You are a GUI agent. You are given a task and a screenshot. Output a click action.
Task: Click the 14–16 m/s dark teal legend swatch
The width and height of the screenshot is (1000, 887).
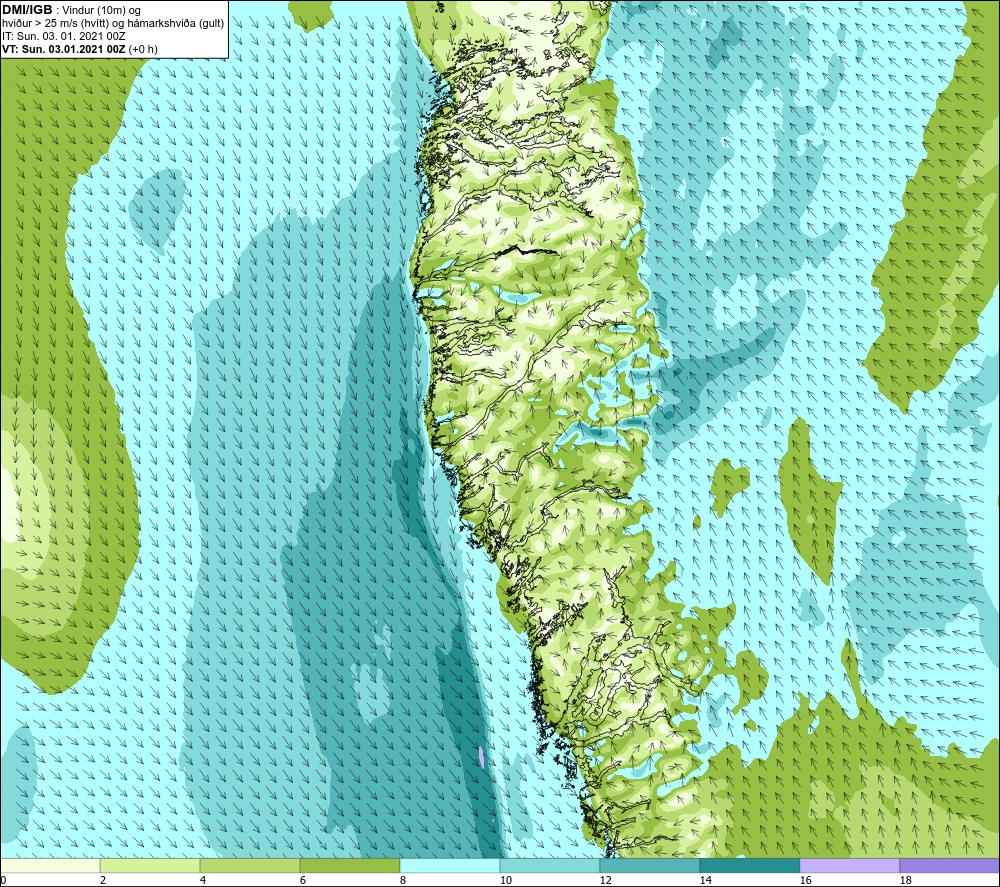pyautogui.click(x=749, y=866)
